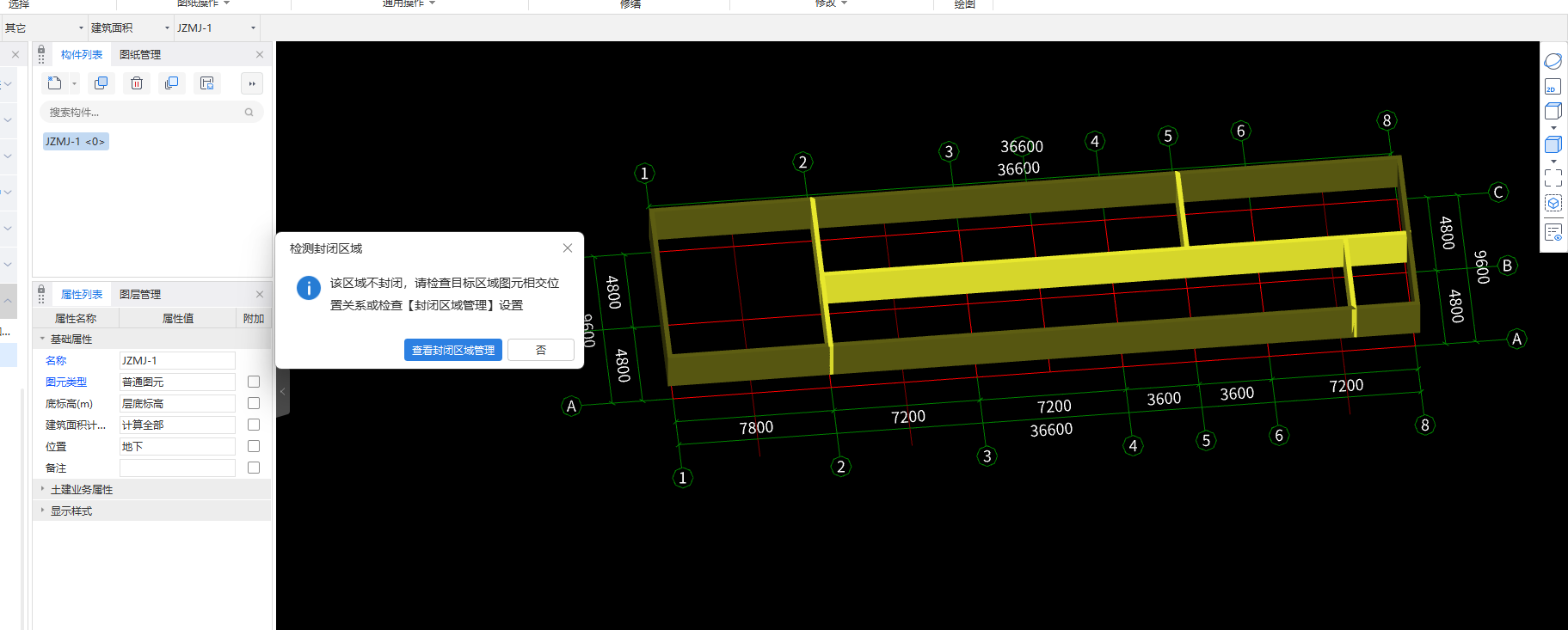Expand the 显示样式 section
This screenshot has height=630, width=1568.
coord(42,511)
